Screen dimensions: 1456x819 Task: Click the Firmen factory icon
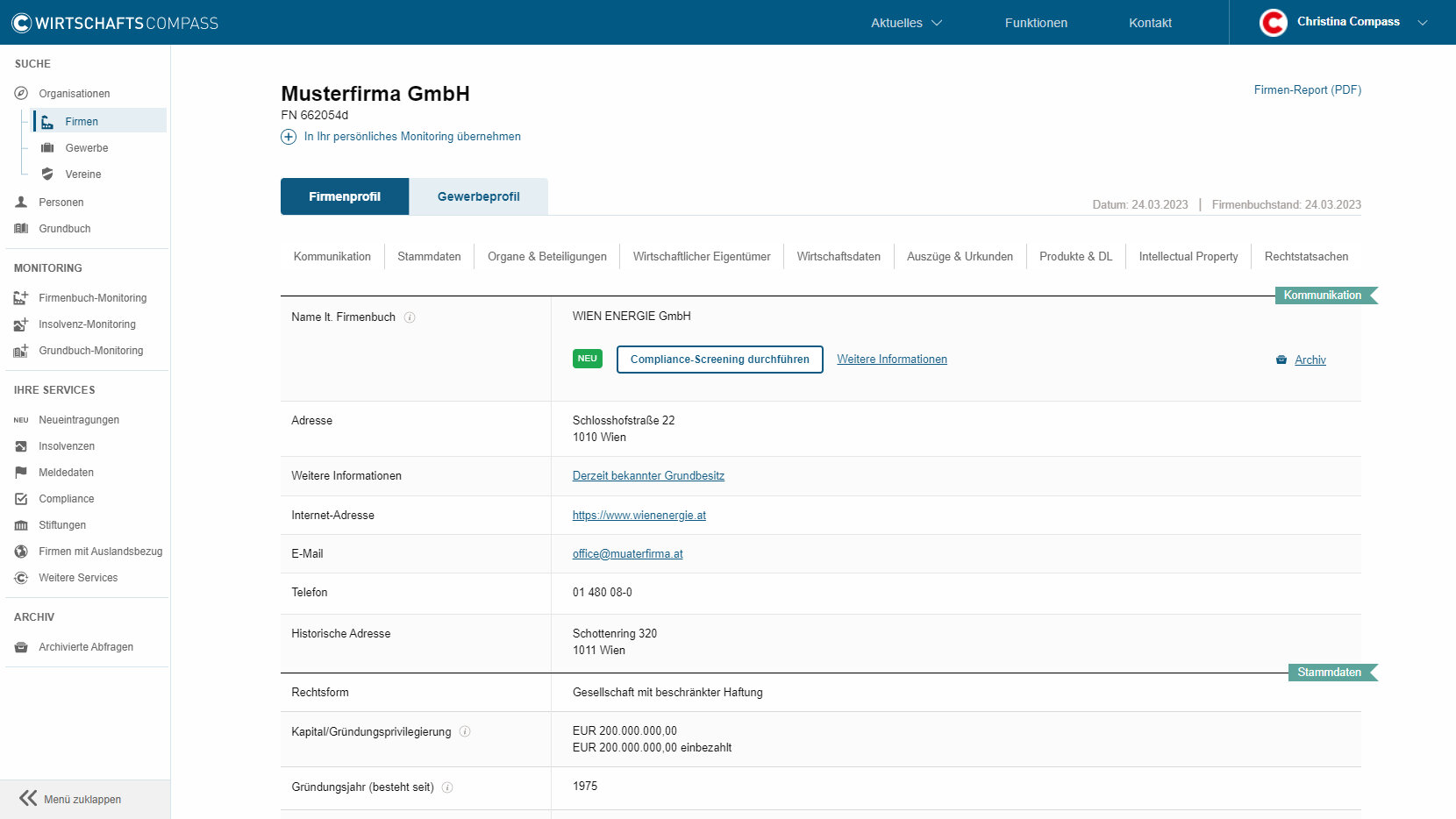[47, 121]
